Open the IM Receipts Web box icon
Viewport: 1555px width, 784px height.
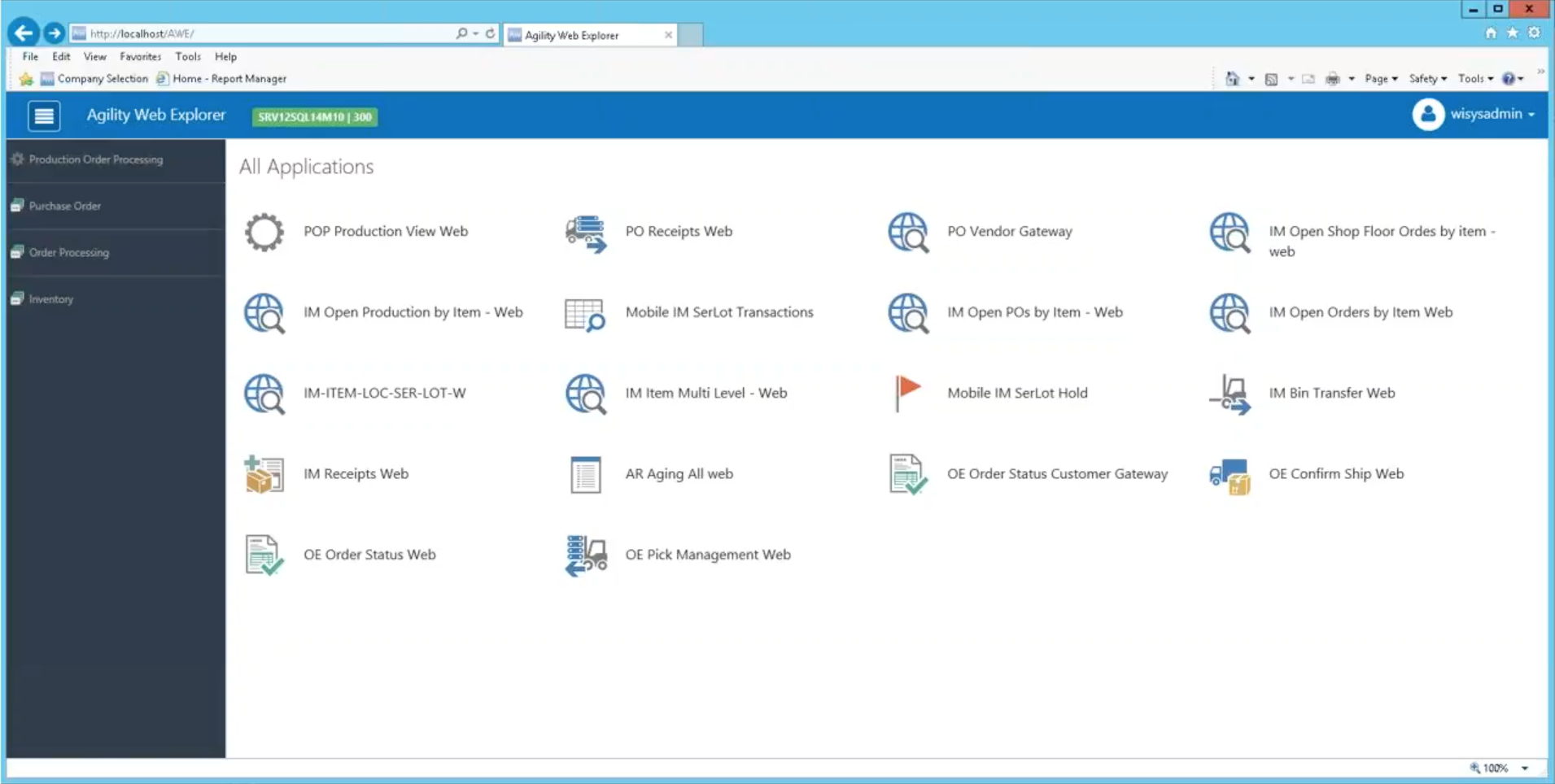pos(264,474)
